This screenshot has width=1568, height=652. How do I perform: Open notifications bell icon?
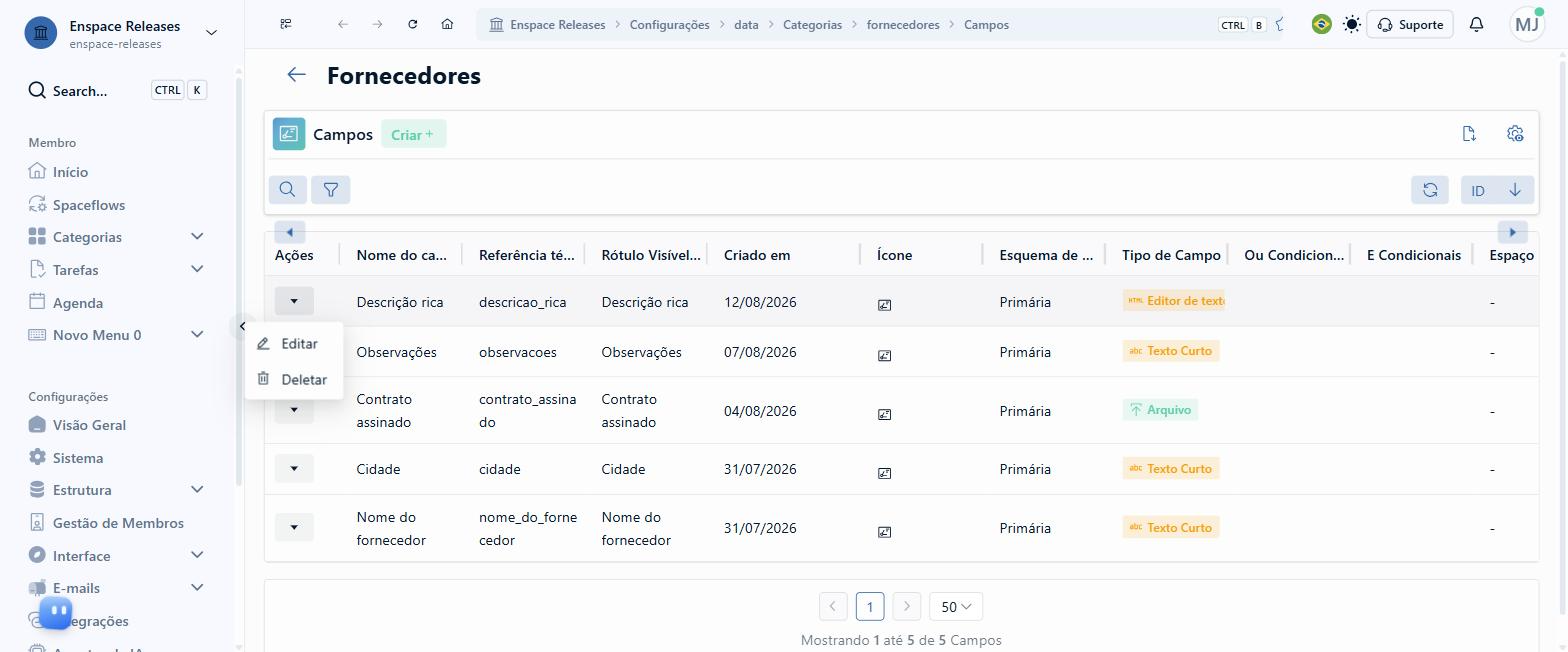tap(1476, 24)
